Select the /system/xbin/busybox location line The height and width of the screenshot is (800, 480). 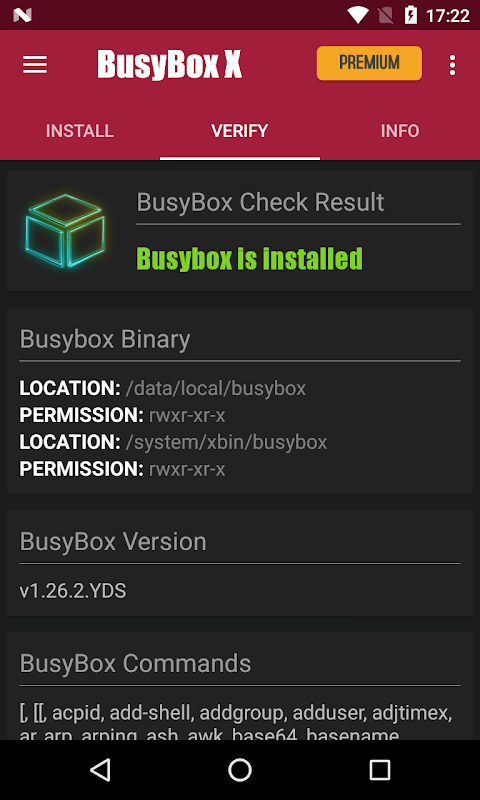click(173, 442)
